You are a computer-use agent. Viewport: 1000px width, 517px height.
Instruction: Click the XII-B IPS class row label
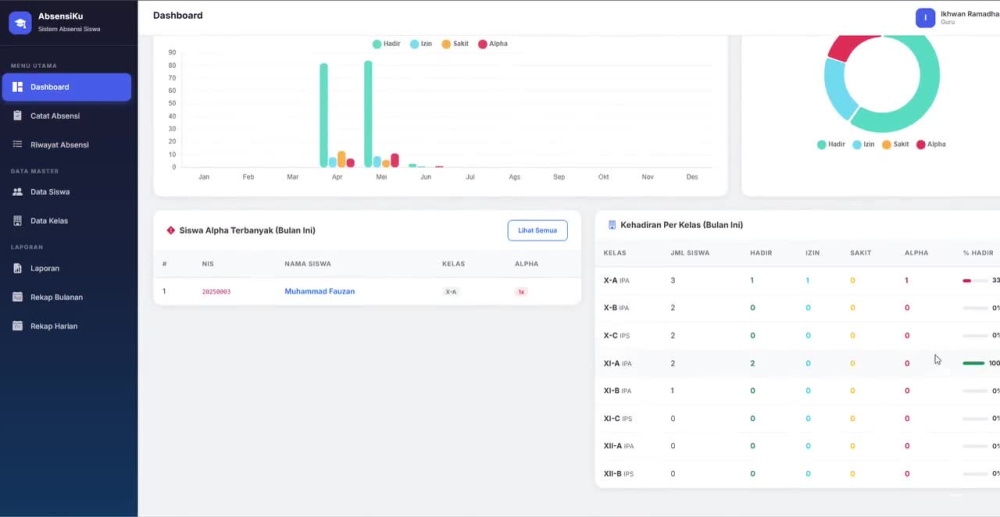pyautogui.click(x=619, y=474)
